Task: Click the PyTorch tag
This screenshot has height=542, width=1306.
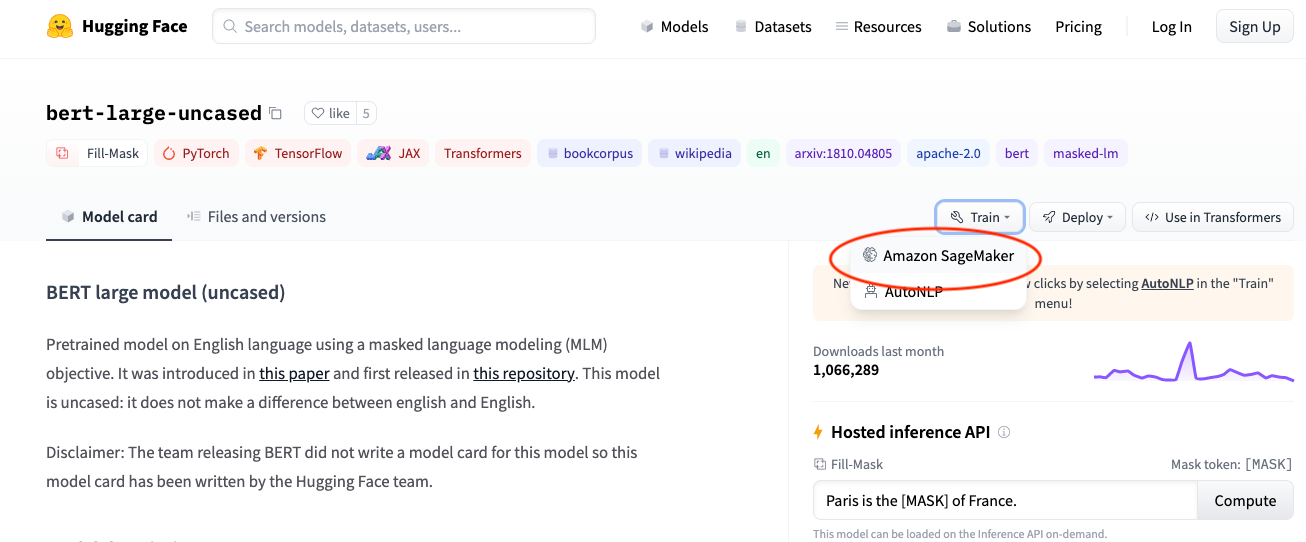Action: (x=196, y=154)
